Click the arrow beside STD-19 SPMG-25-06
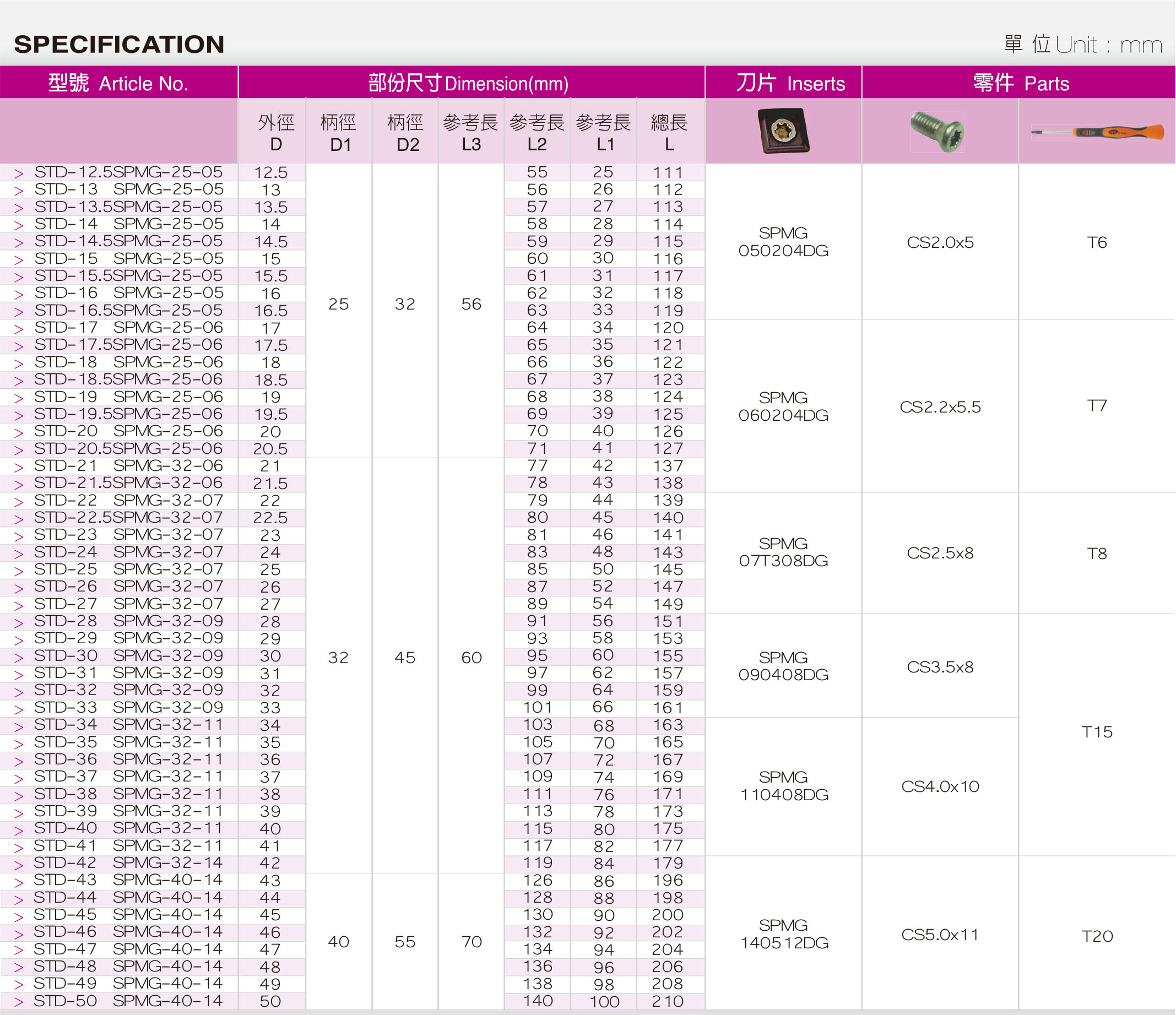Viewport: 1176px width, 1015px height. pyautogui.click(x=19, y=398)
